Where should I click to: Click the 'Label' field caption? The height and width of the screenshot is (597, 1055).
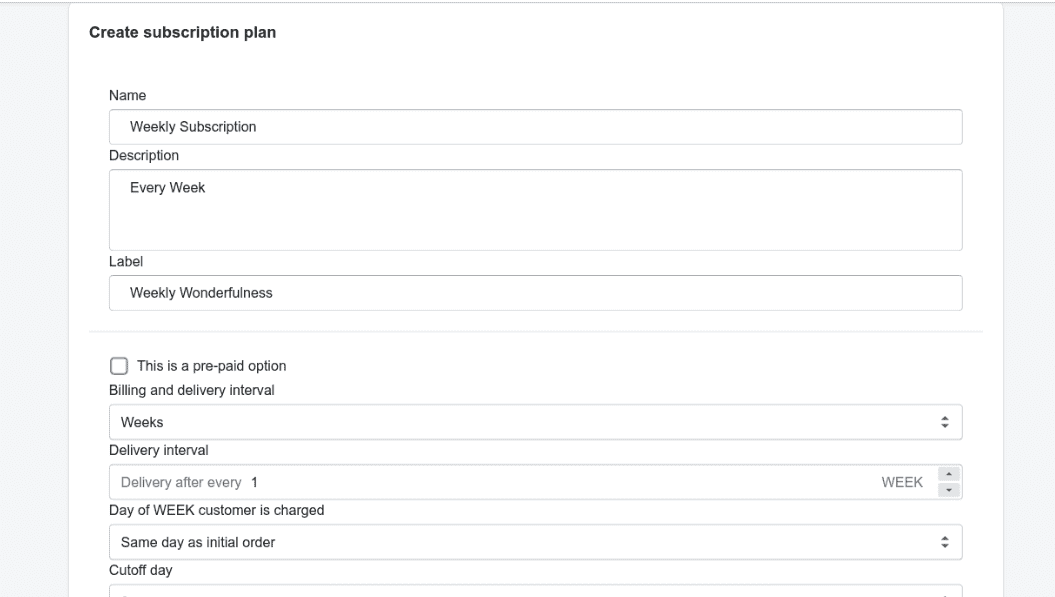[126, 262]
